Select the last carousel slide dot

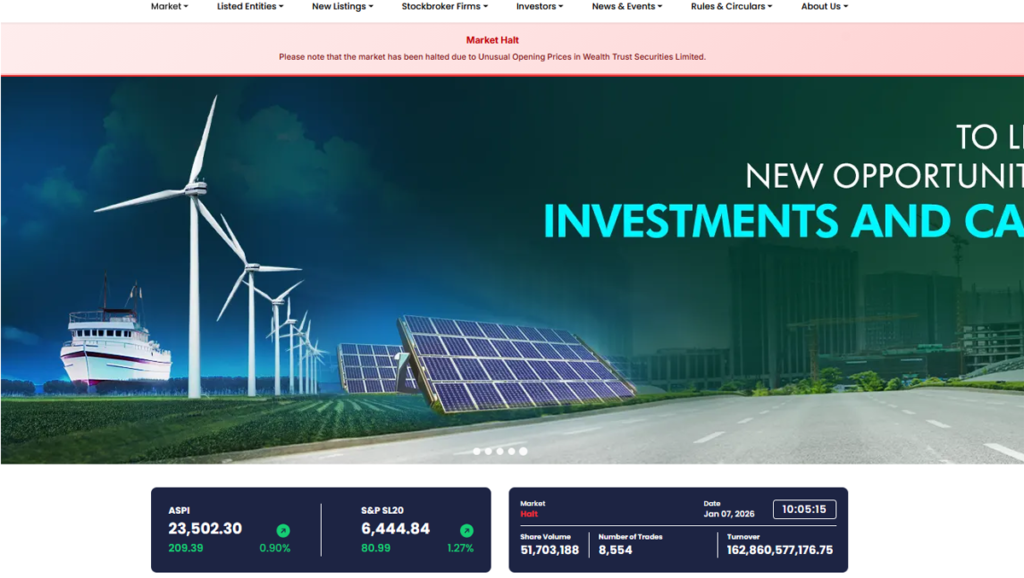coord(523,451)
